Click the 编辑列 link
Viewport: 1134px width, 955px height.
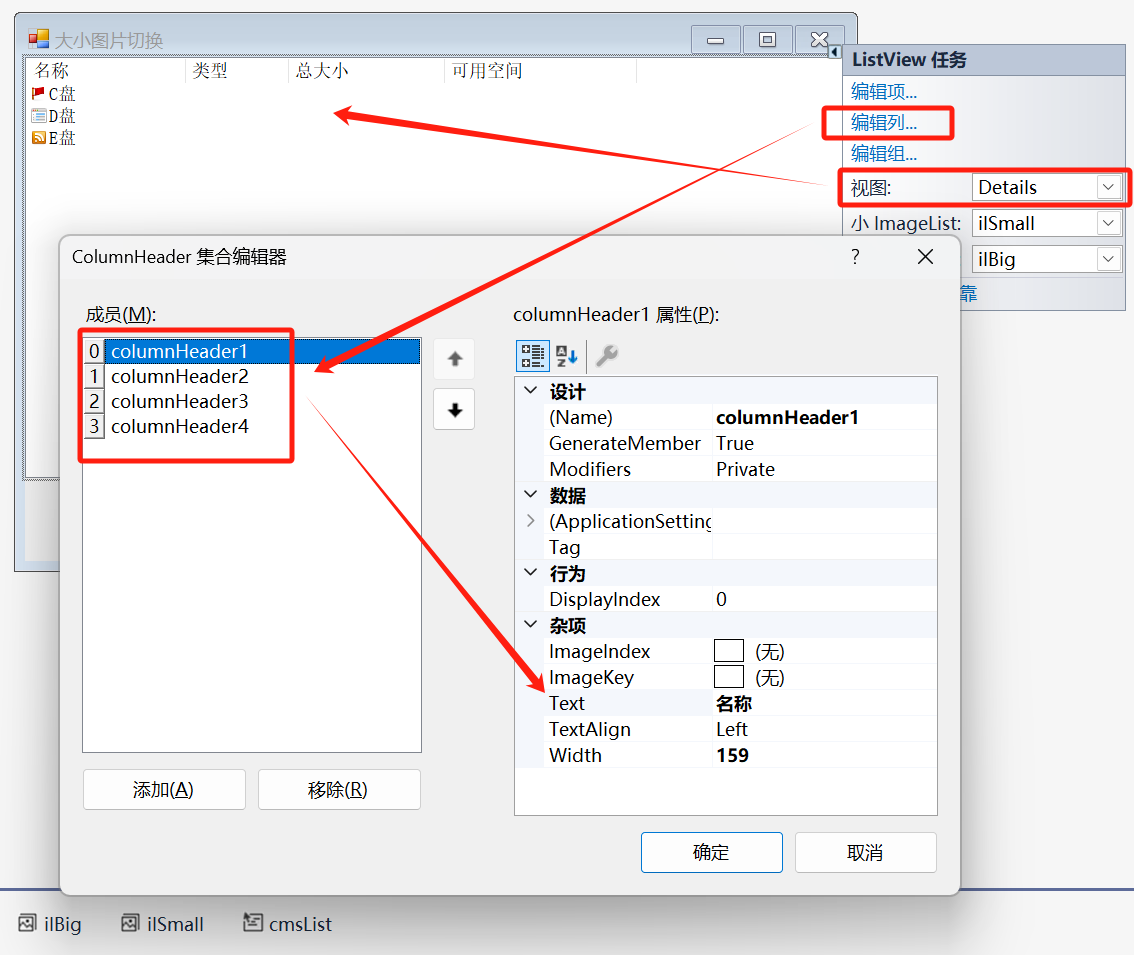click(884, 123)
